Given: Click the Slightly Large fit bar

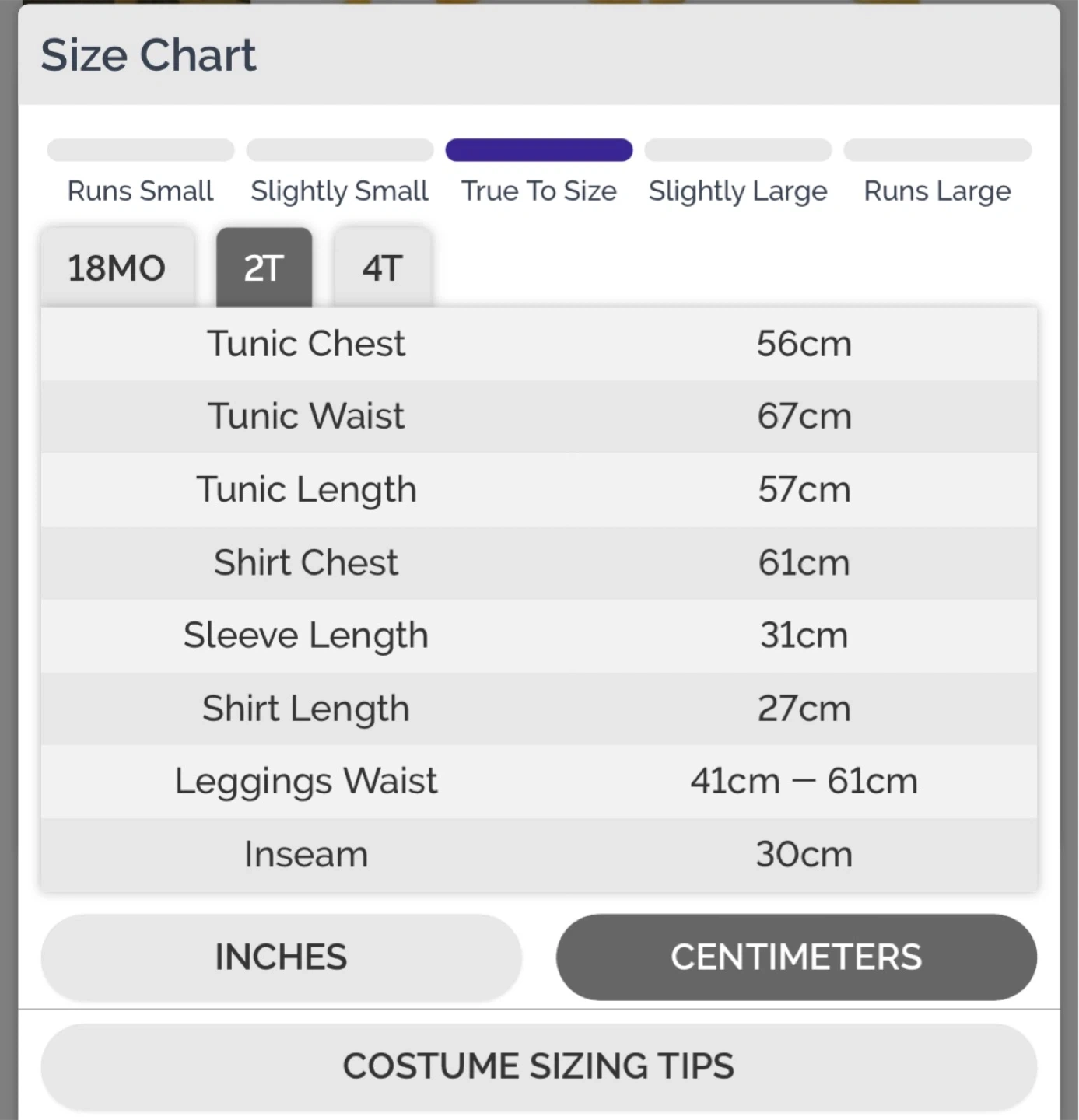Looking at the screenshot, I should point(737,150).
